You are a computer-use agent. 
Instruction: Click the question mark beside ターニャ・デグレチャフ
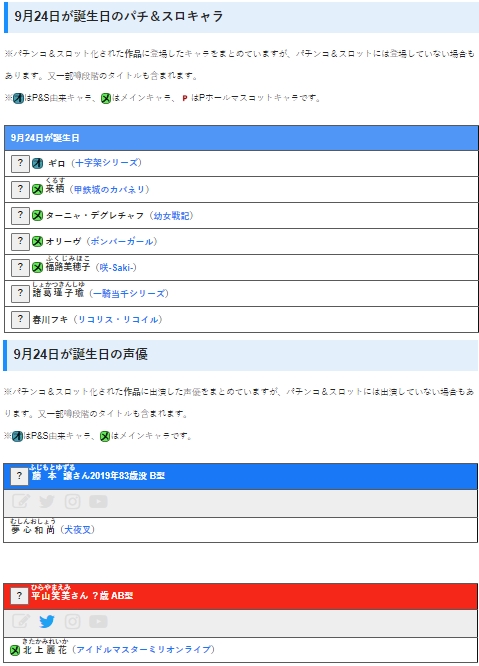click(x=20, y=215)
